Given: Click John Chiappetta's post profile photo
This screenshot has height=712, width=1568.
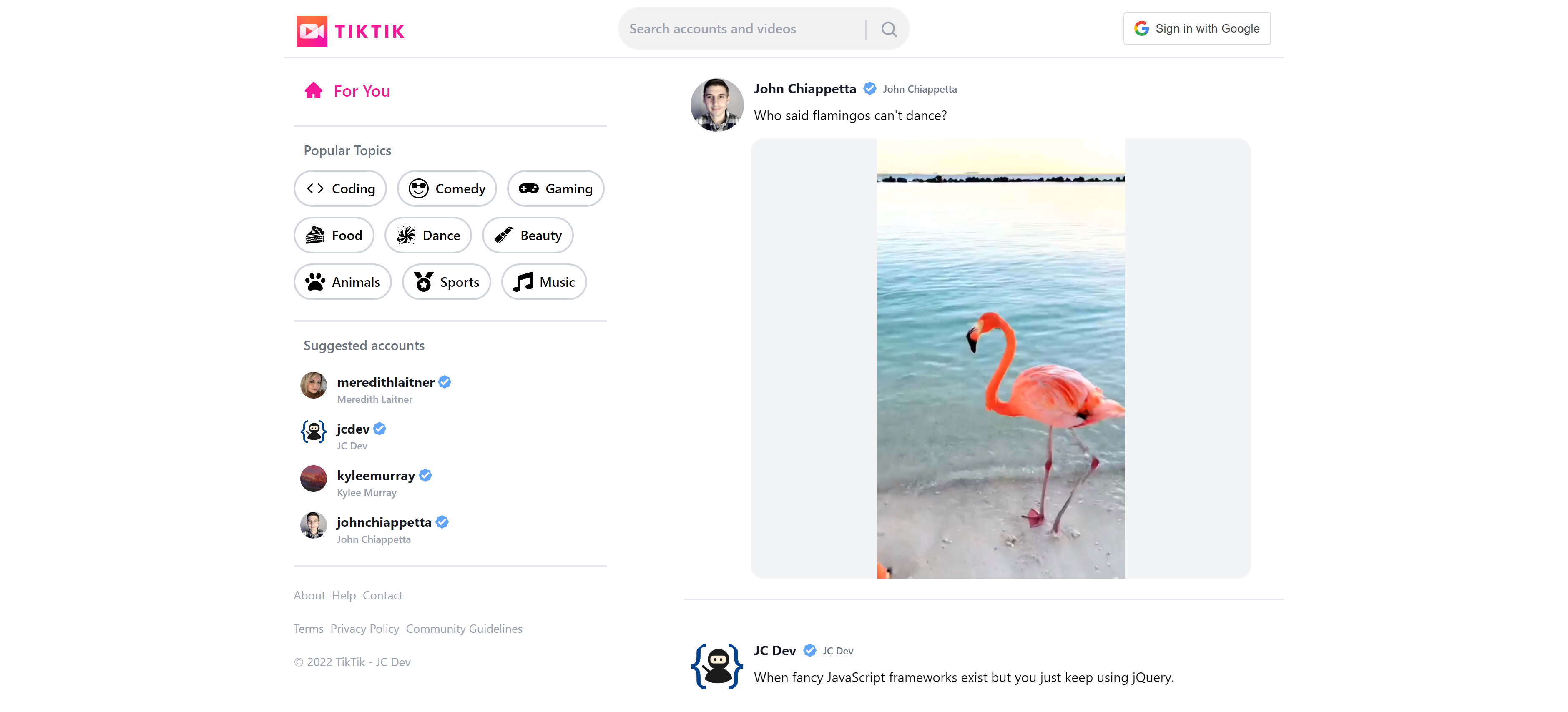Looking at the screenshot, I should (x=717, y=105).
